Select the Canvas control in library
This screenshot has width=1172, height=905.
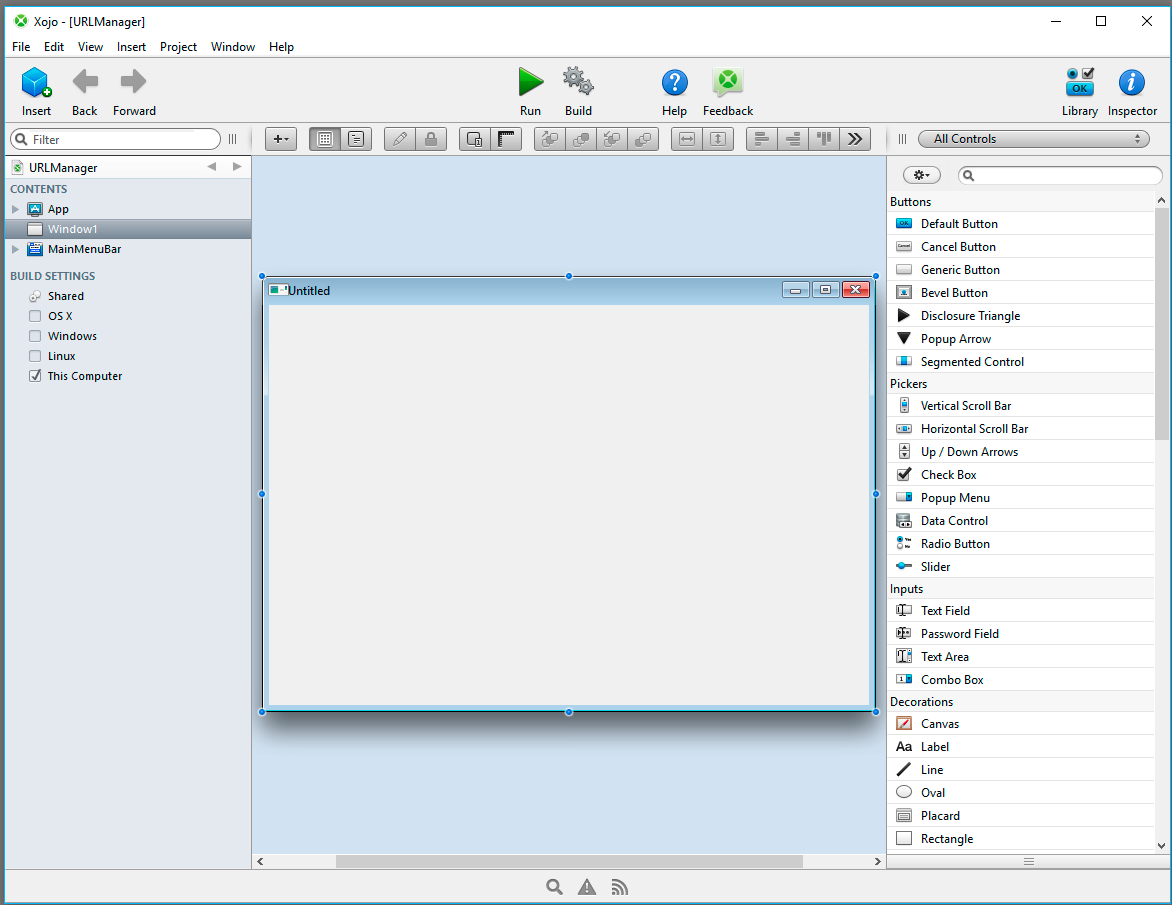[x=1021, y=723]
